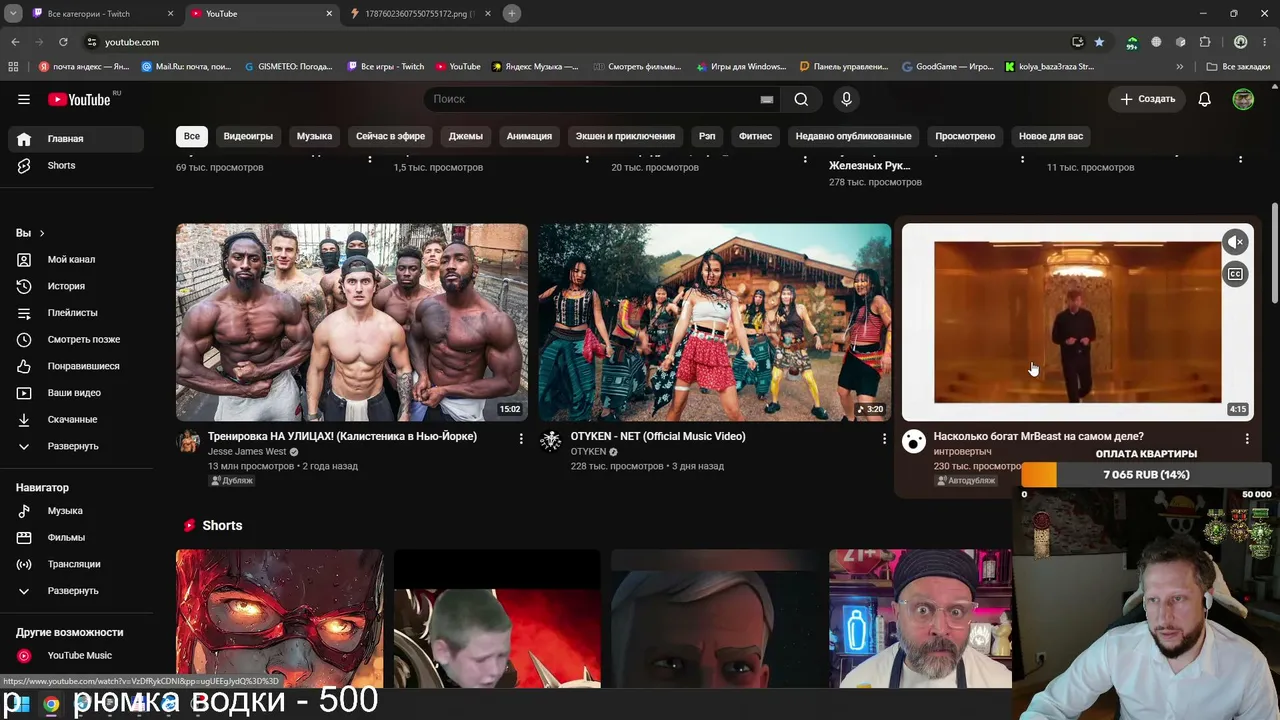This screenshot has height=720, width=1280.
Task: Open the YouTube guide hamburger menu
Action: (24, 99)
